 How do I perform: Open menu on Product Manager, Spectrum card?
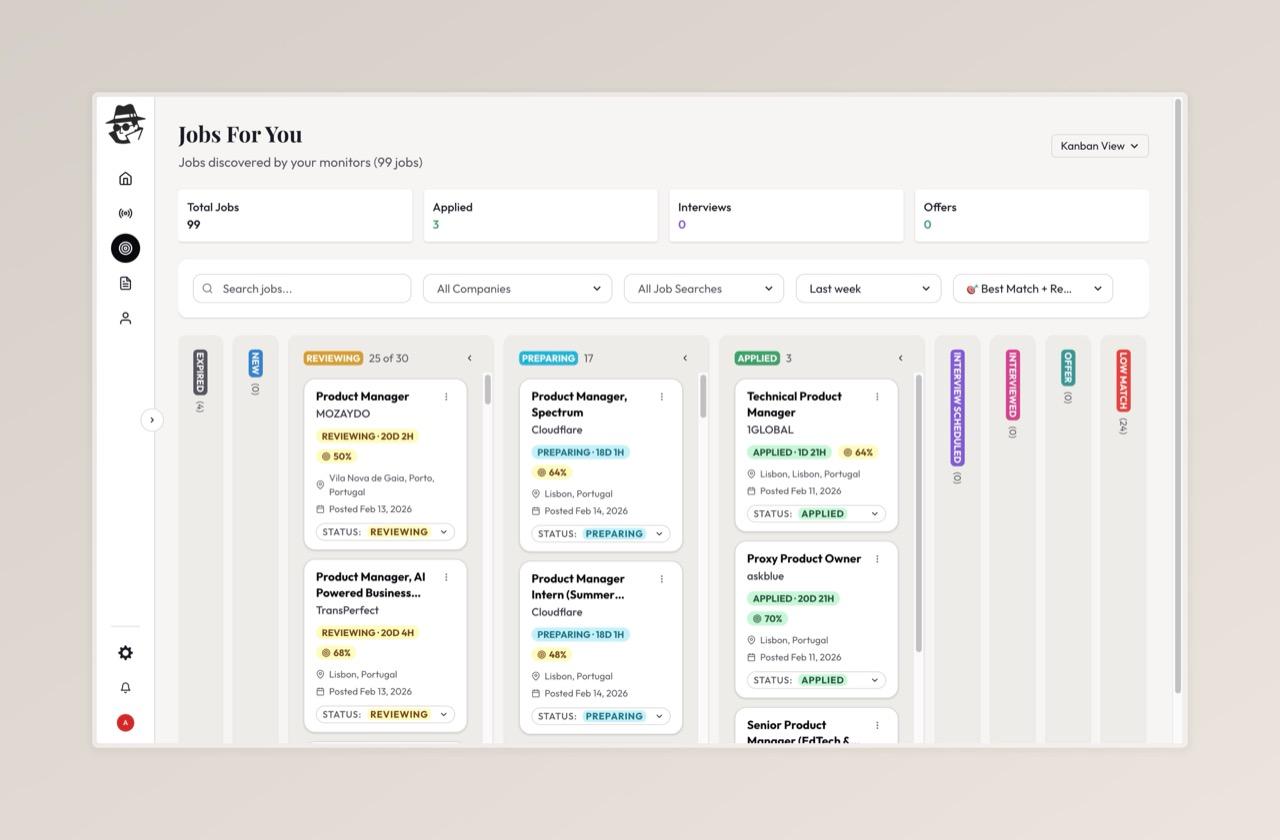point(661,396)
